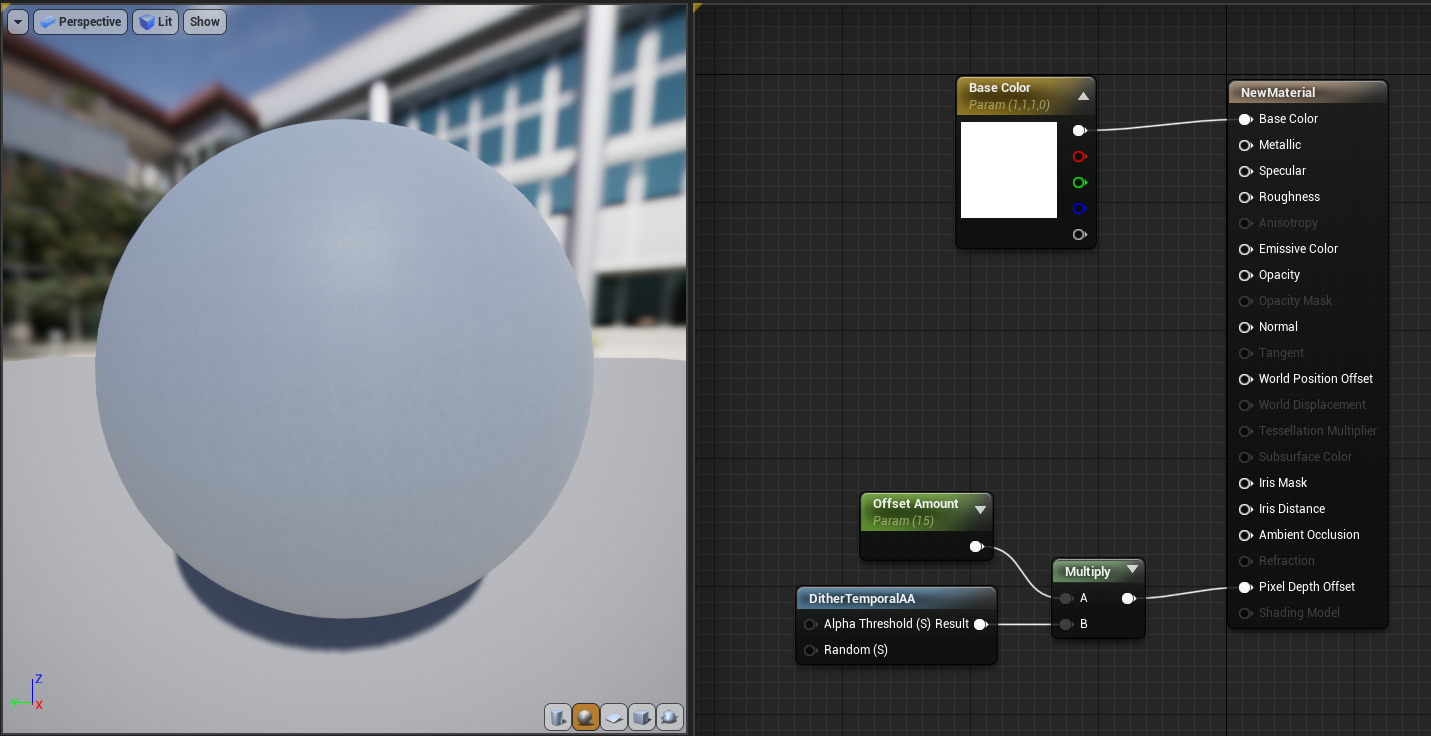Use the teapot custom preview mesh
The width and height of the screenshot is (1431, 736).
[x=670, y=716]
